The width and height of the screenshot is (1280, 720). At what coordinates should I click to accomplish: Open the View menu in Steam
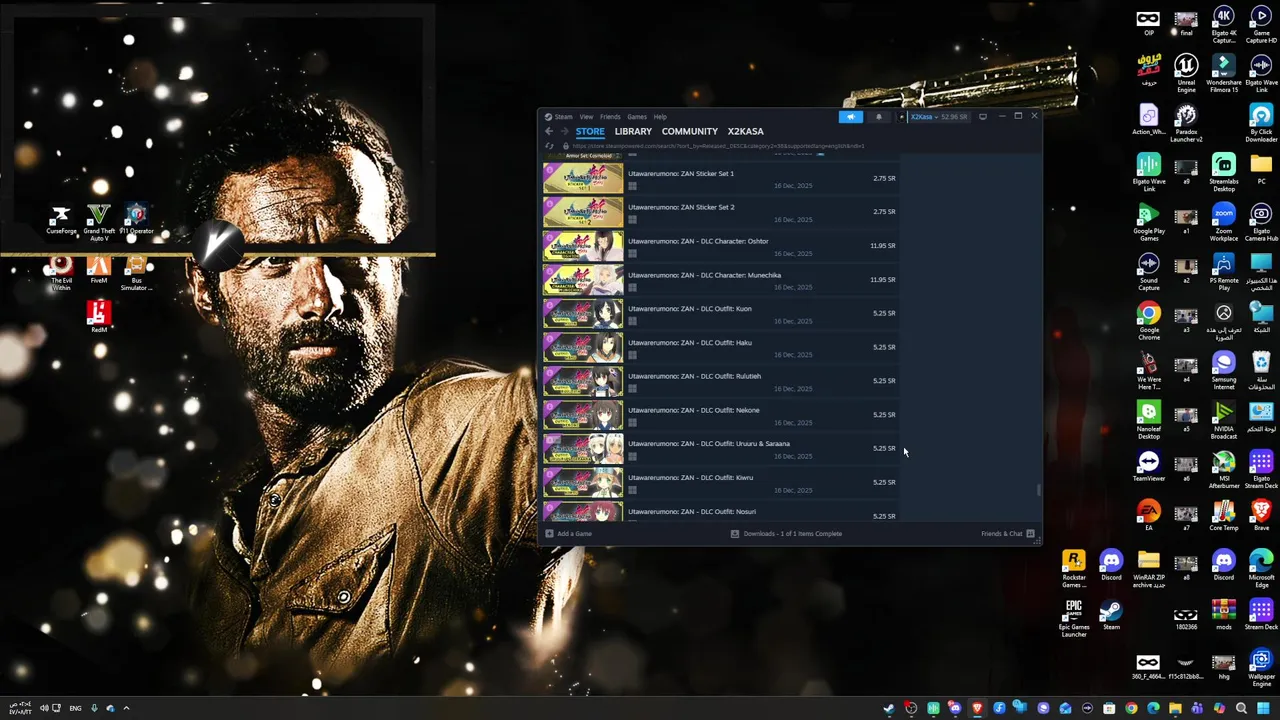pyautogui.click(x=586, y=117)
